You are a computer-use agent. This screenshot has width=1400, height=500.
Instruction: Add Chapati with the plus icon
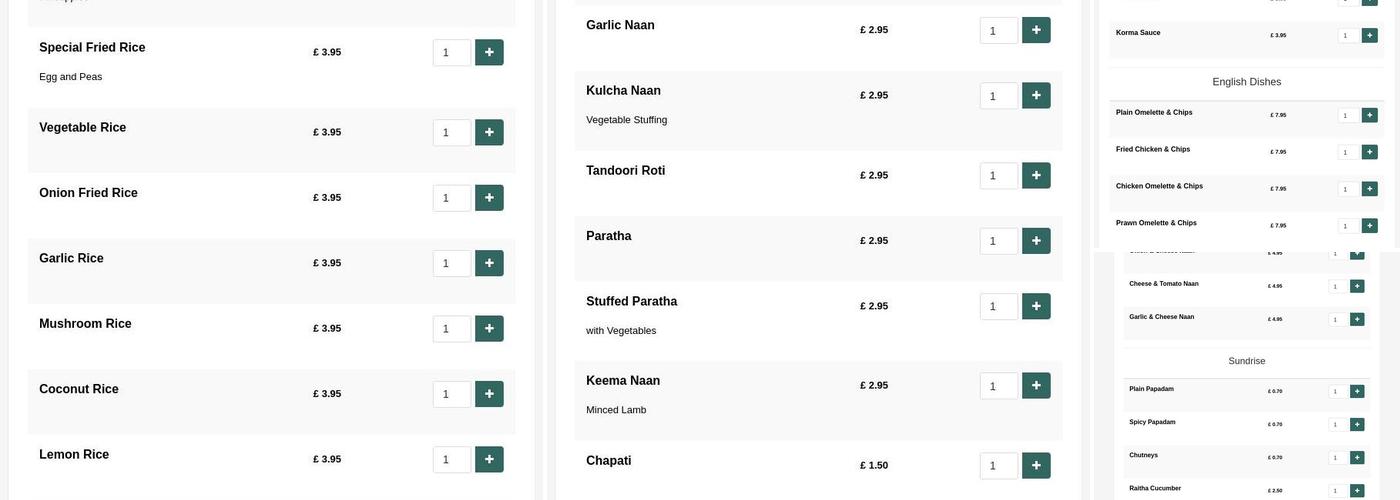1036,466
